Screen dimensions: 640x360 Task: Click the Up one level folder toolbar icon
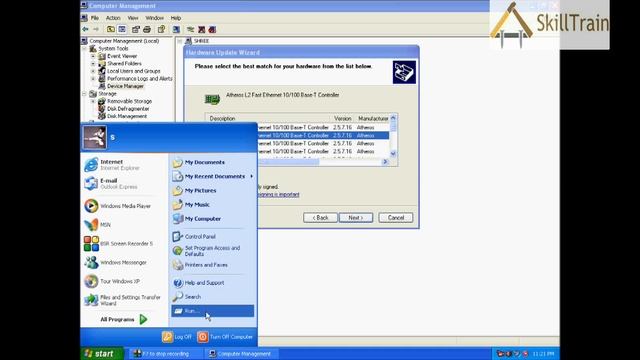pyautogui.click(x=111, y=29)
